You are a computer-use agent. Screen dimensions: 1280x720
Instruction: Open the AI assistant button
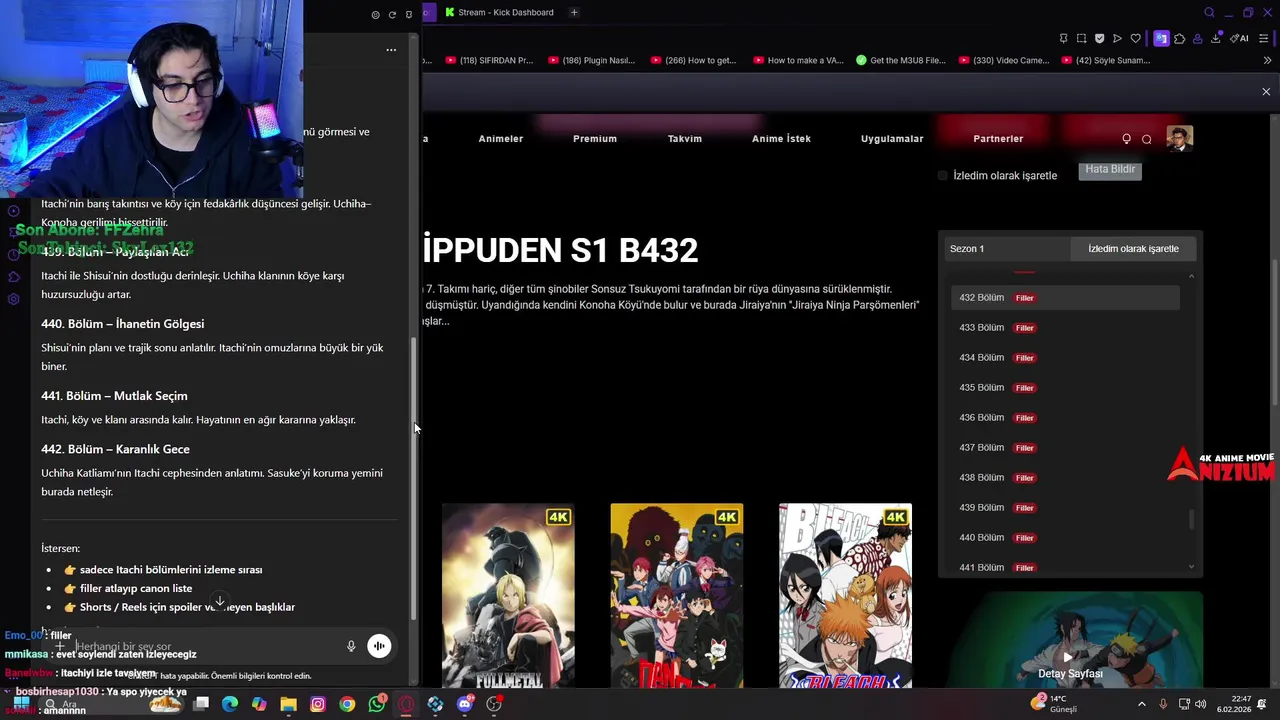pos(1238,38)
